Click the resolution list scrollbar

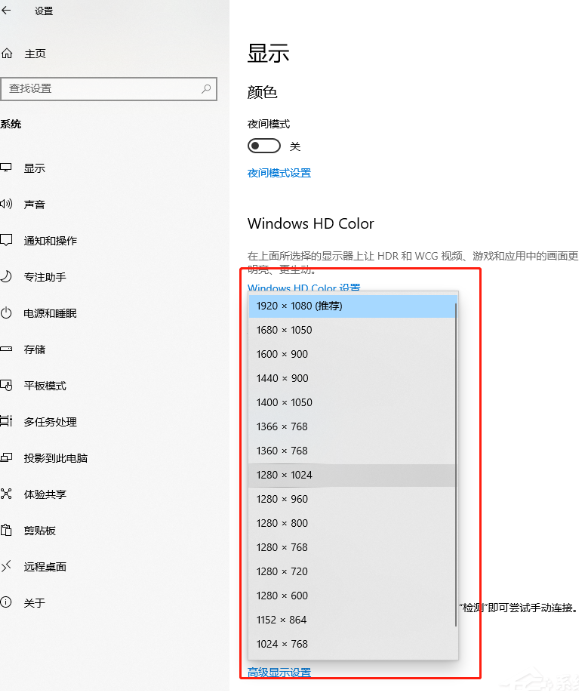pos(456,464)
